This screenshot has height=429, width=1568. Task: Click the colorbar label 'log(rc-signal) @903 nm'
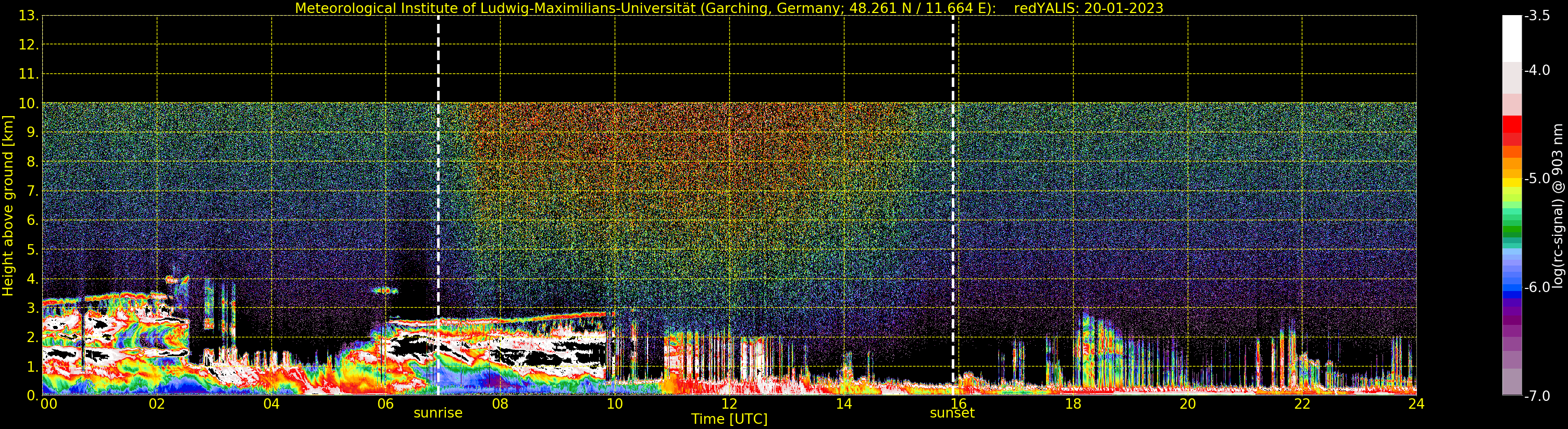click(1557, 206)
